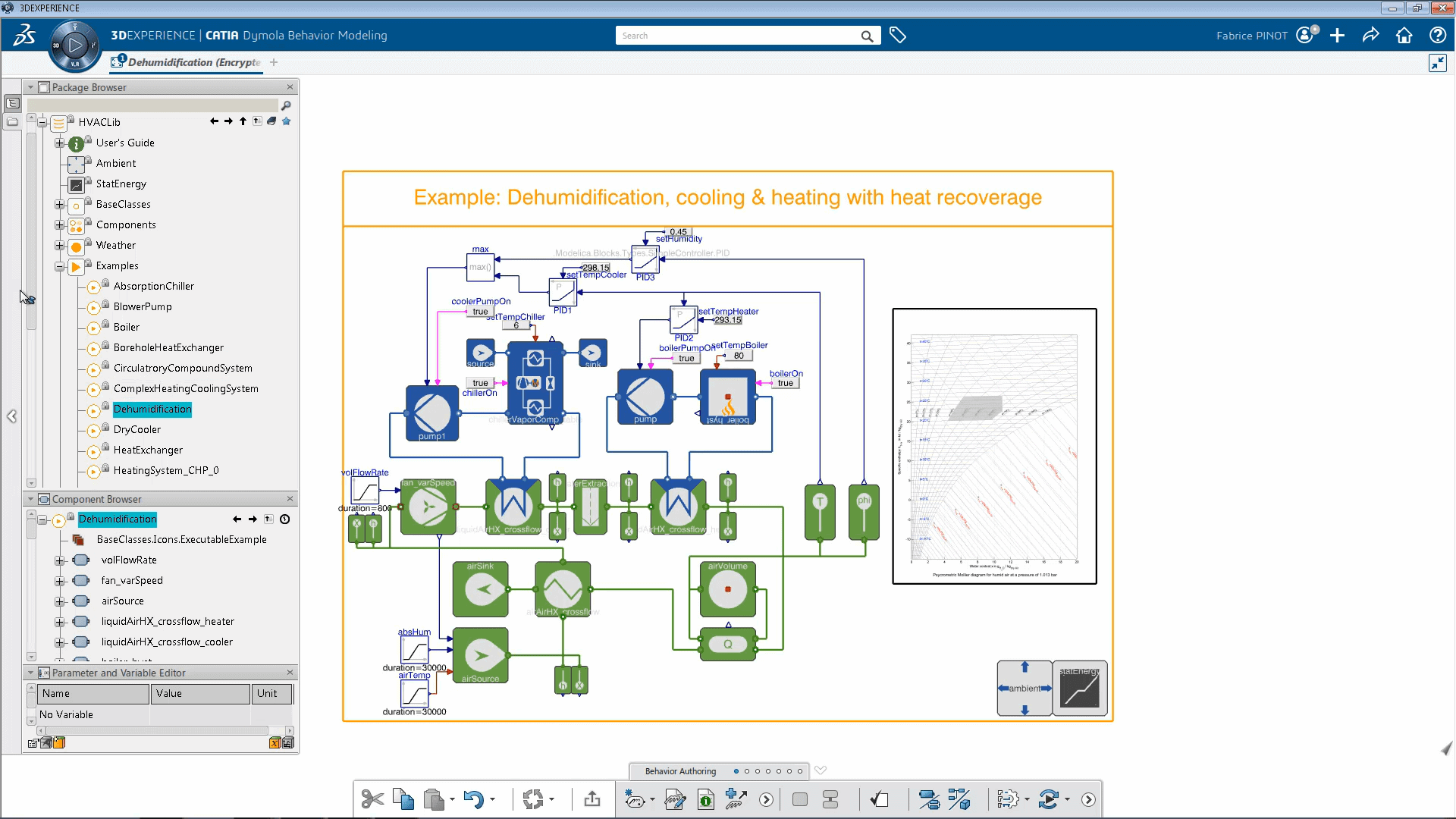Select the bookmark/favorite icon in Package Browser
1456x819 pixels.
pyautogui.click(x=286, y=120)
